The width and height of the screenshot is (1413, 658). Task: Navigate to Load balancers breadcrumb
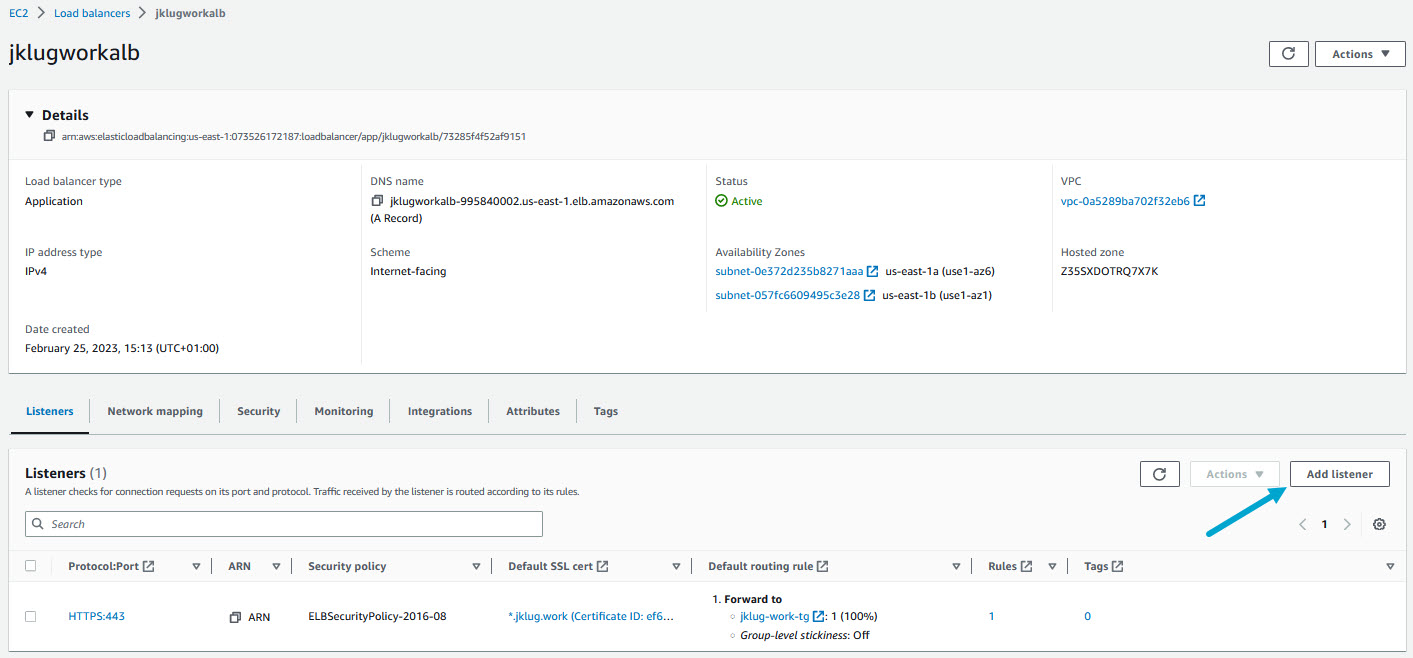click(x=92, y=13)
